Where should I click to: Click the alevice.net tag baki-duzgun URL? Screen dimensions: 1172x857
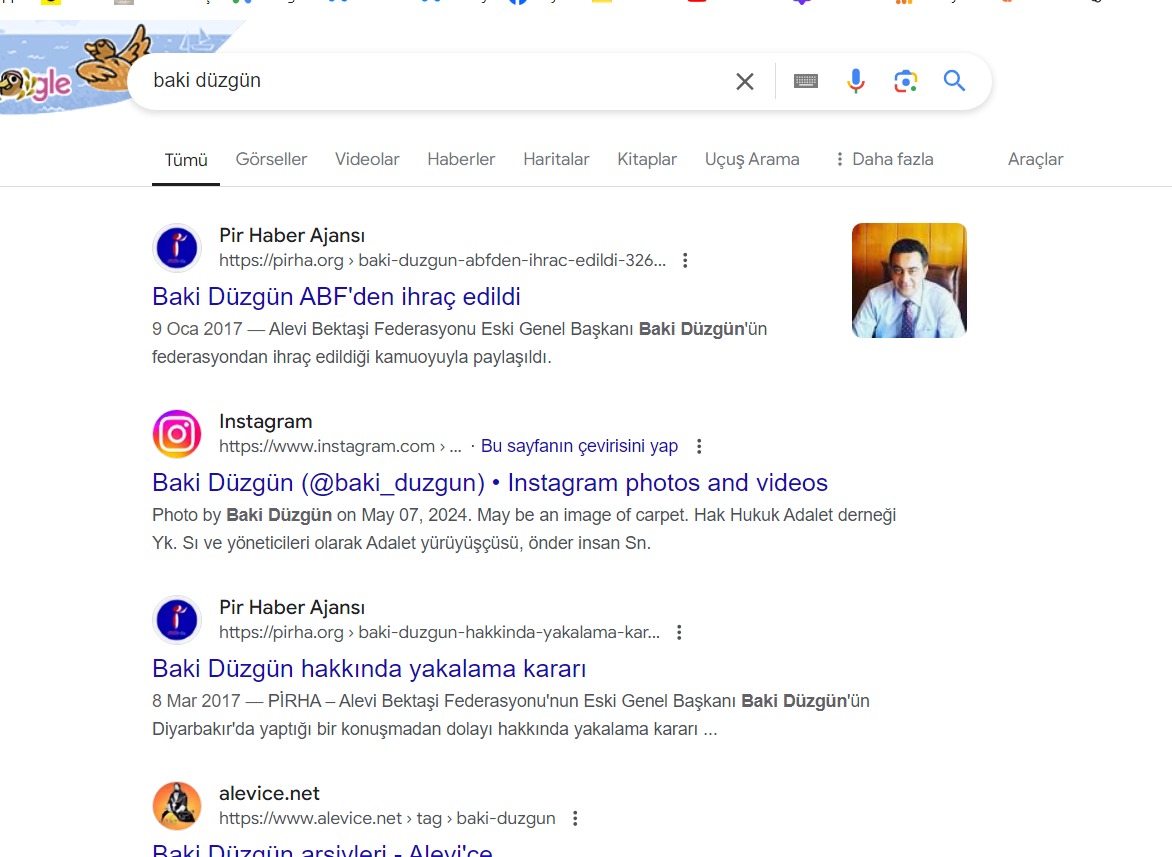point(387,818)
